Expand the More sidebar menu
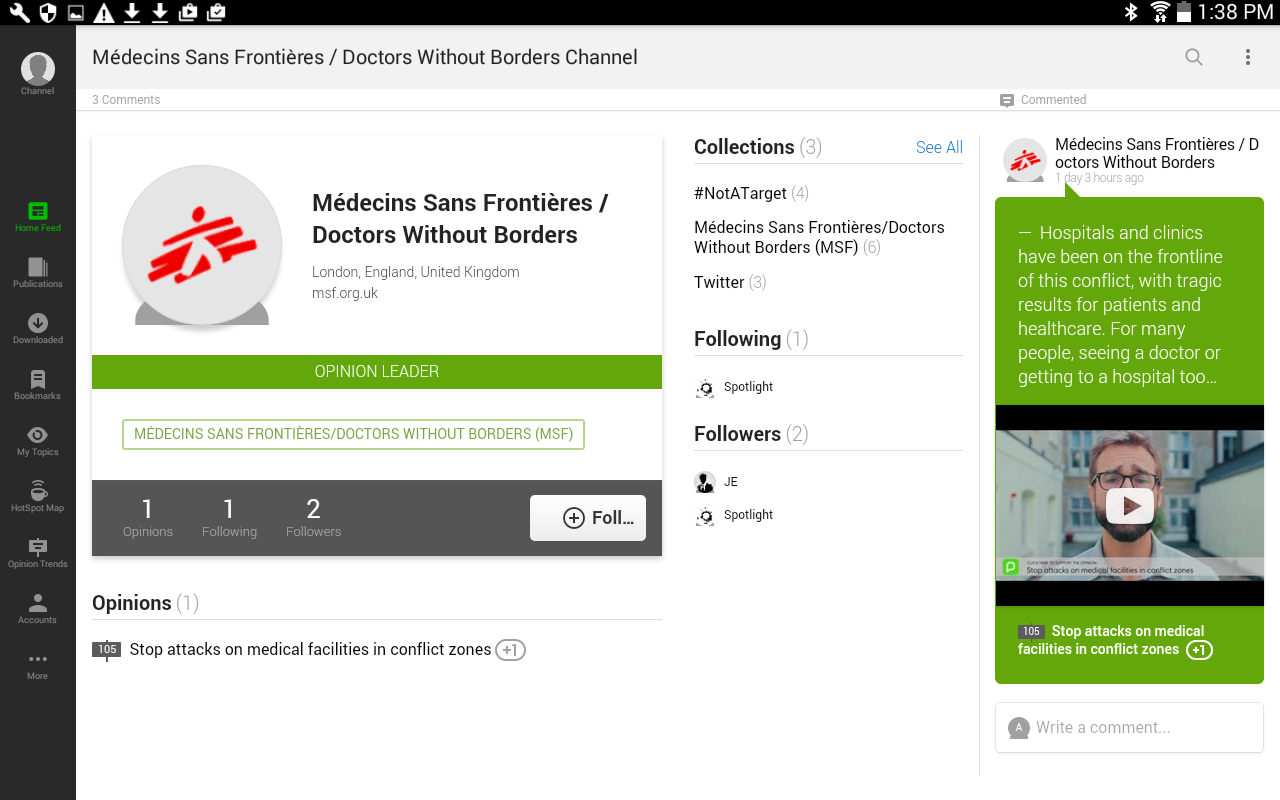 (x=38, y=663)
